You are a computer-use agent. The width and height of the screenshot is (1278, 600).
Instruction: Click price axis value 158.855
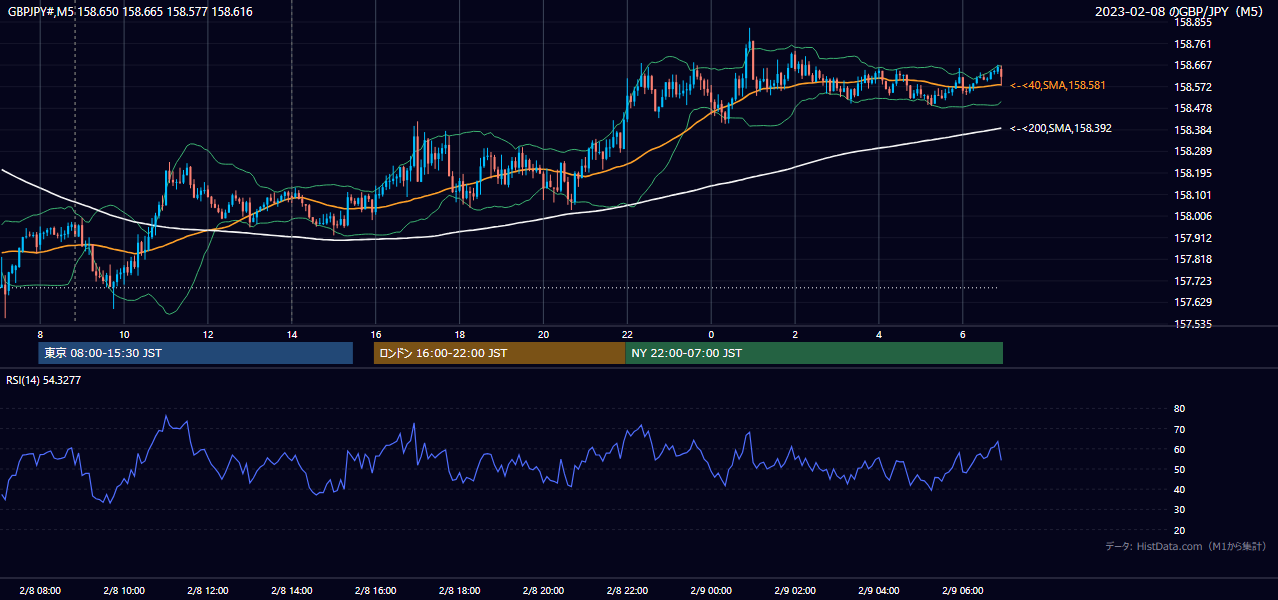click(x=1192, y=22)
